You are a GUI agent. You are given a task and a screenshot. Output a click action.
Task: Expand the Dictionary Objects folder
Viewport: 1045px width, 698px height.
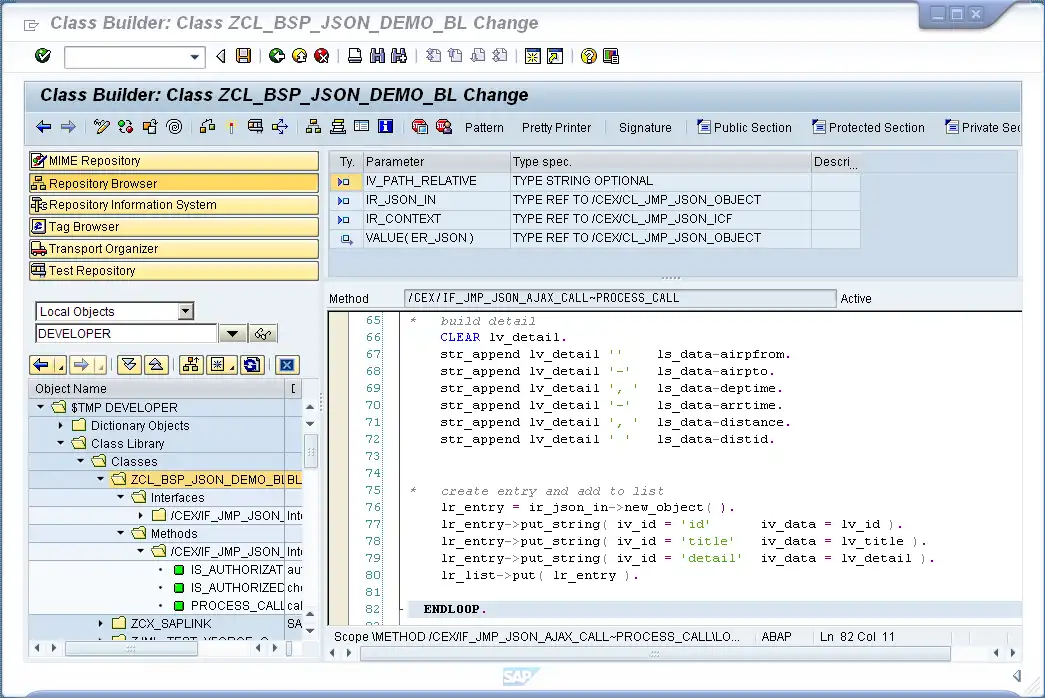point(61,425)
